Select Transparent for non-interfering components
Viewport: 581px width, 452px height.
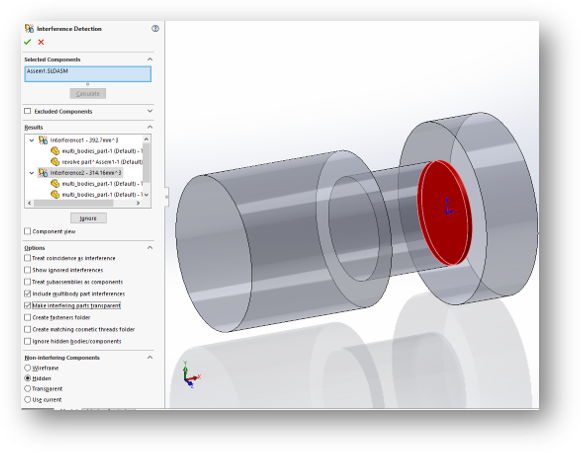(27, 389)
